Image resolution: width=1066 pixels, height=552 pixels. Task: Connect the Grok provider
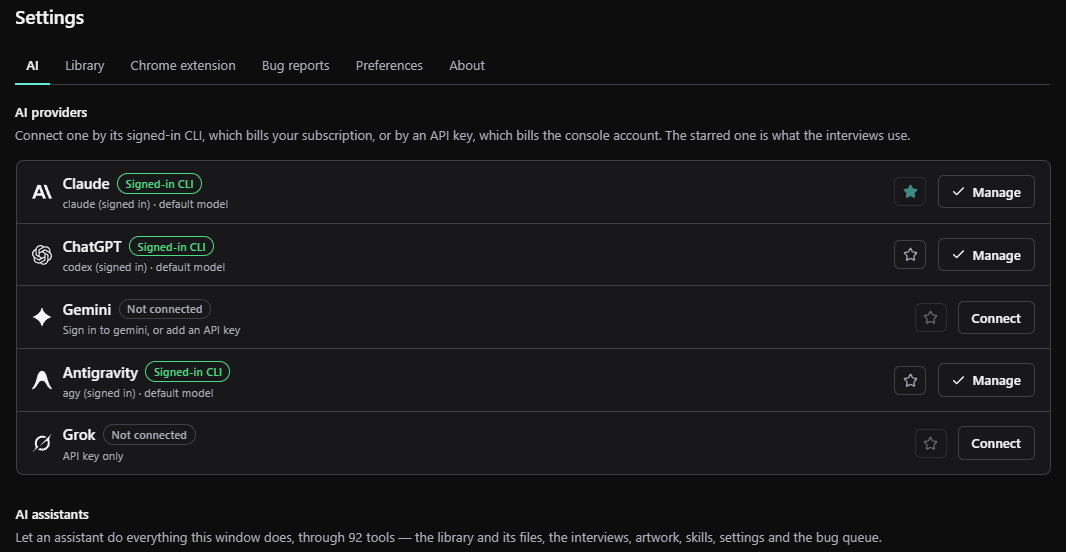[x=996, y=443]
